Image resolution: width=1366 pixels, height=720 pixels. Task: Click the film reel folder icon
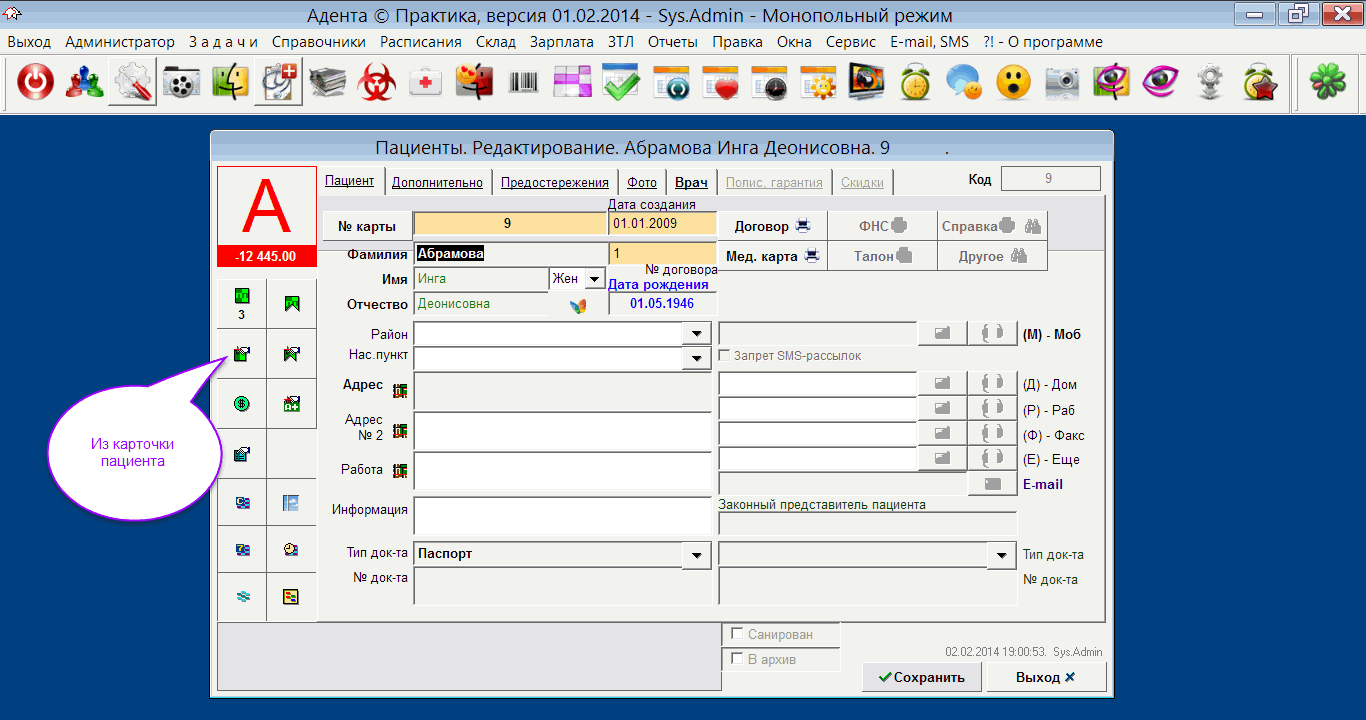(x=181, y=84)
